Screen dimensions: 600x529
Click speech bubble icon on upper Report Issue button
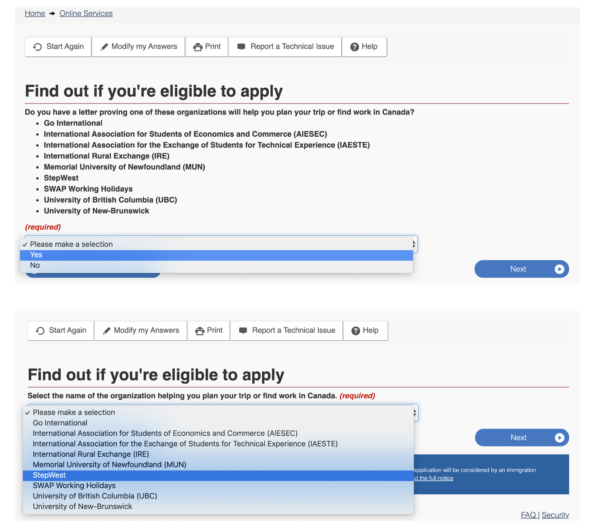coord(241,47)
